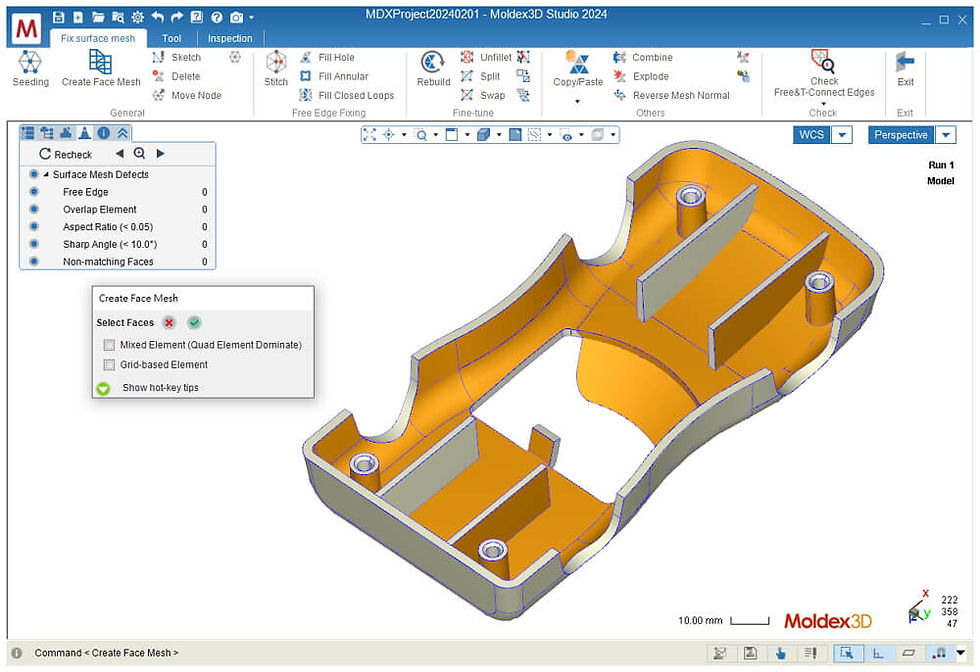Open the model tree panel tab
Viewport: 980px width, 672px height.
47,133
